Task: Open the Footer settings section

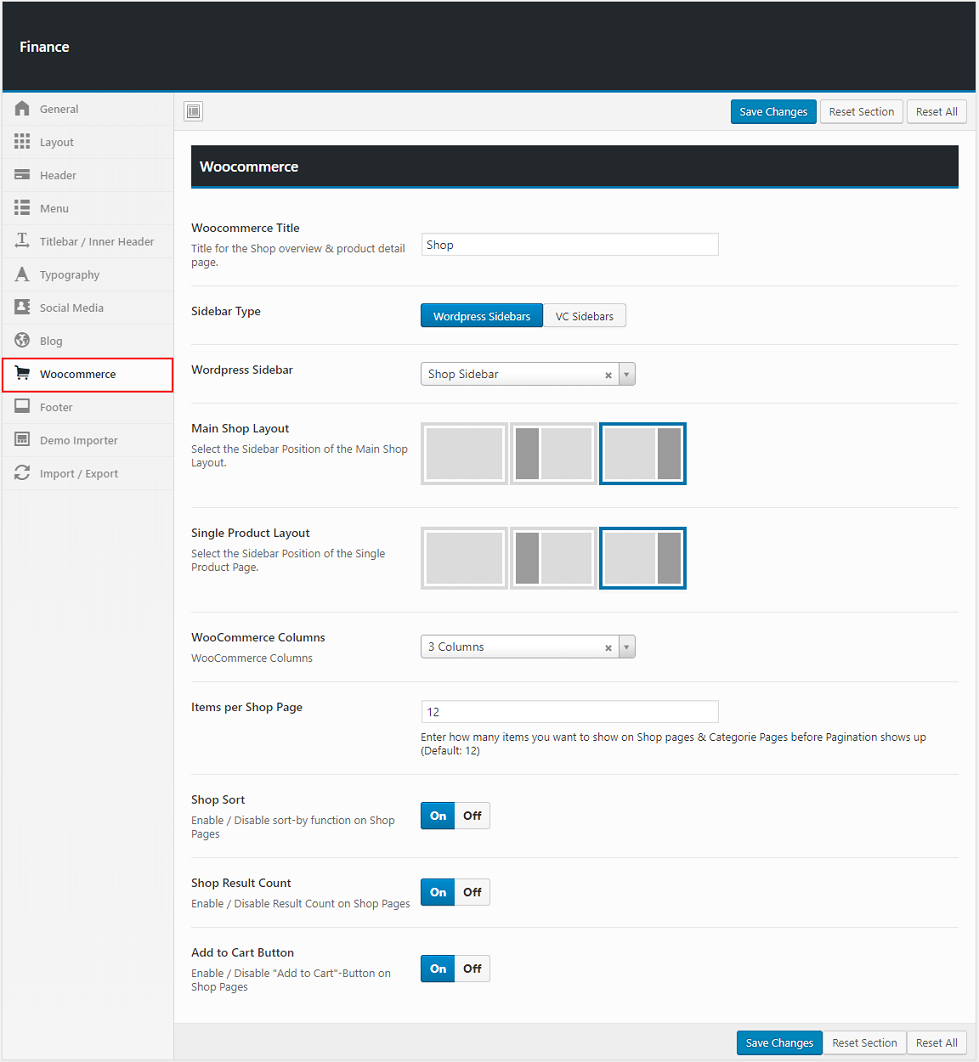Action: 56,407
